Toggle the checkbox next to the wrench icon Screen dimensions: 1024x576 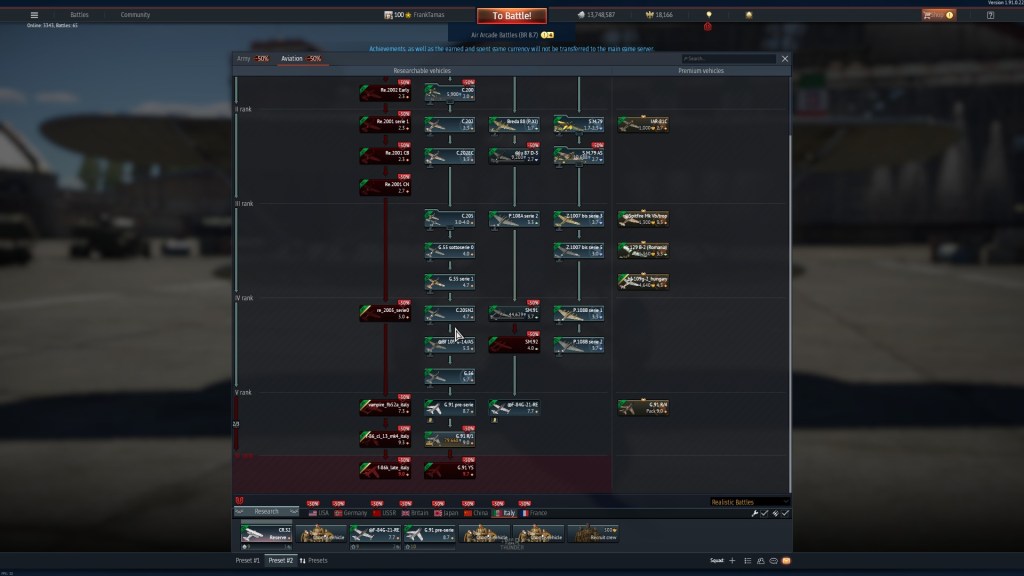(765, 513)
